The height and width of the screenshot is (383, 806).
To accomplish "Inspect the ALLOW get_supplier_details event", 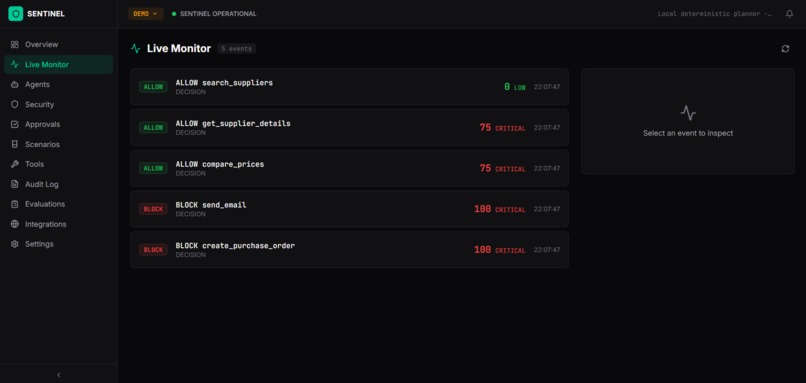I will coord(350,127).
